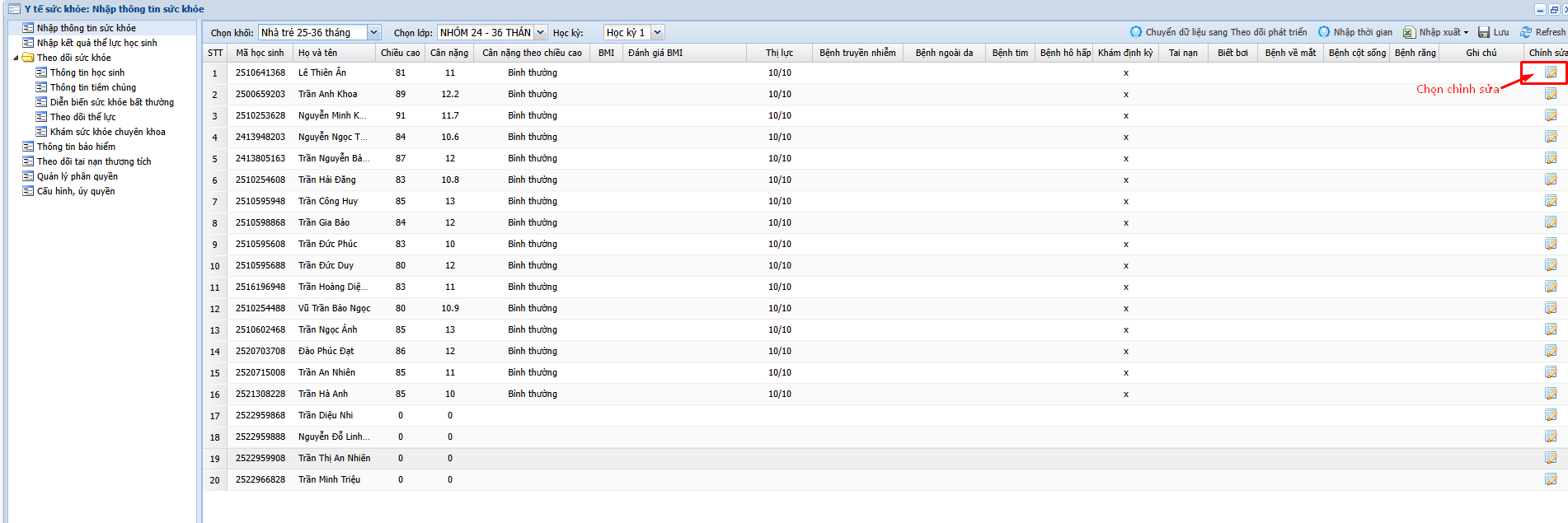Click edit icon for Trần Hà Anh row
1568x523 pixels.
[x=1551, y=394]
